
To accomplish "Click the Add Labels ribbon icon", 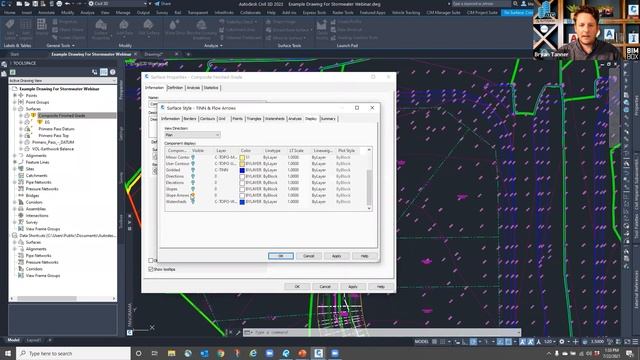I will click(x=10, y=25).
